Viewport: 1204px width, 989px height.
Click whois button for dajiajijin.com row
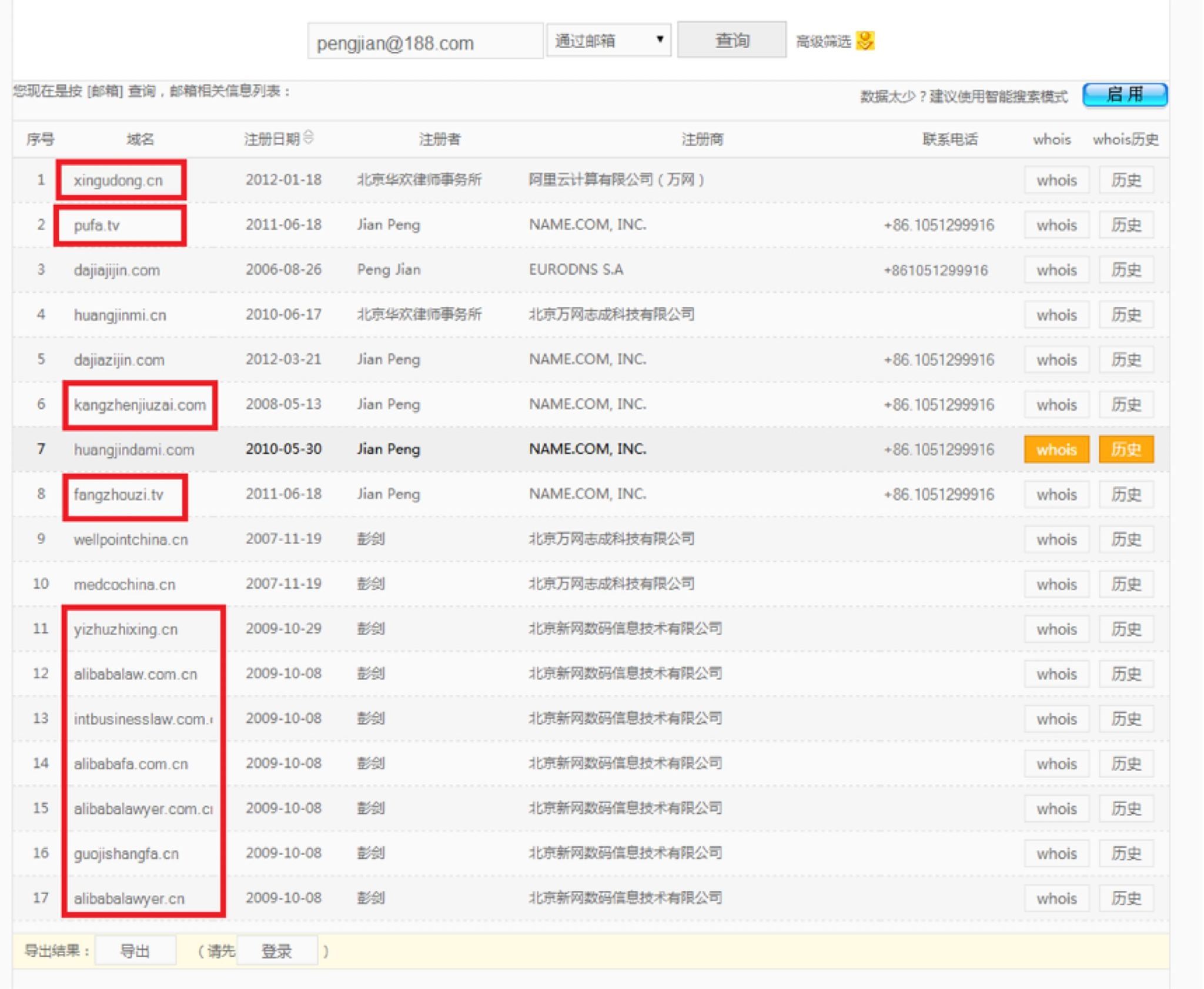click(1056, 270)
